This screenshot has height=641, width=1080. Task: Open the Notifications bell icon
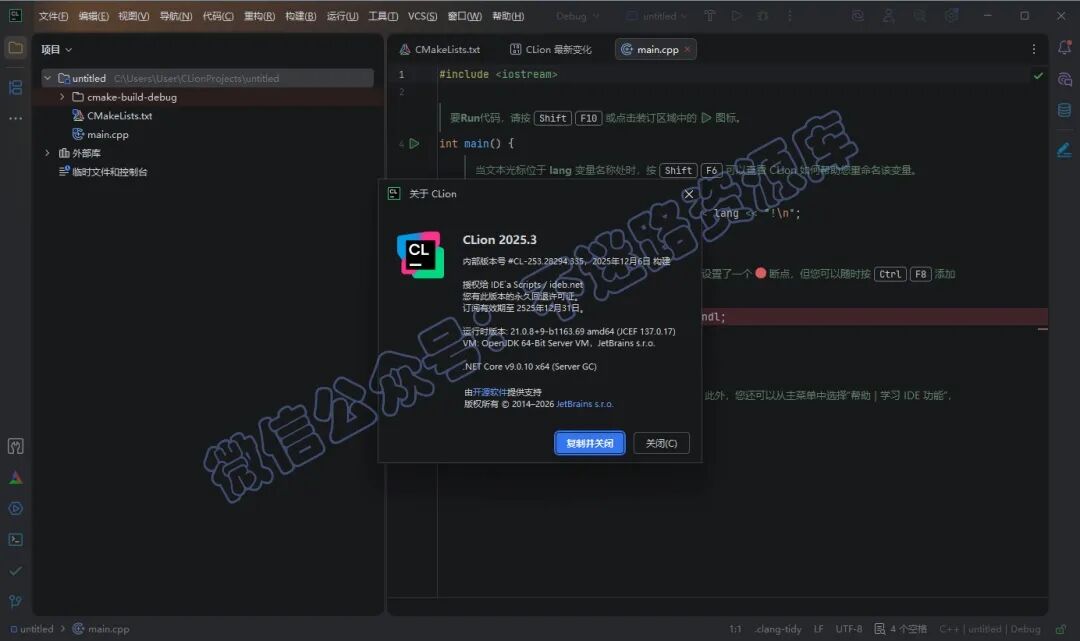coord(1064,48)
